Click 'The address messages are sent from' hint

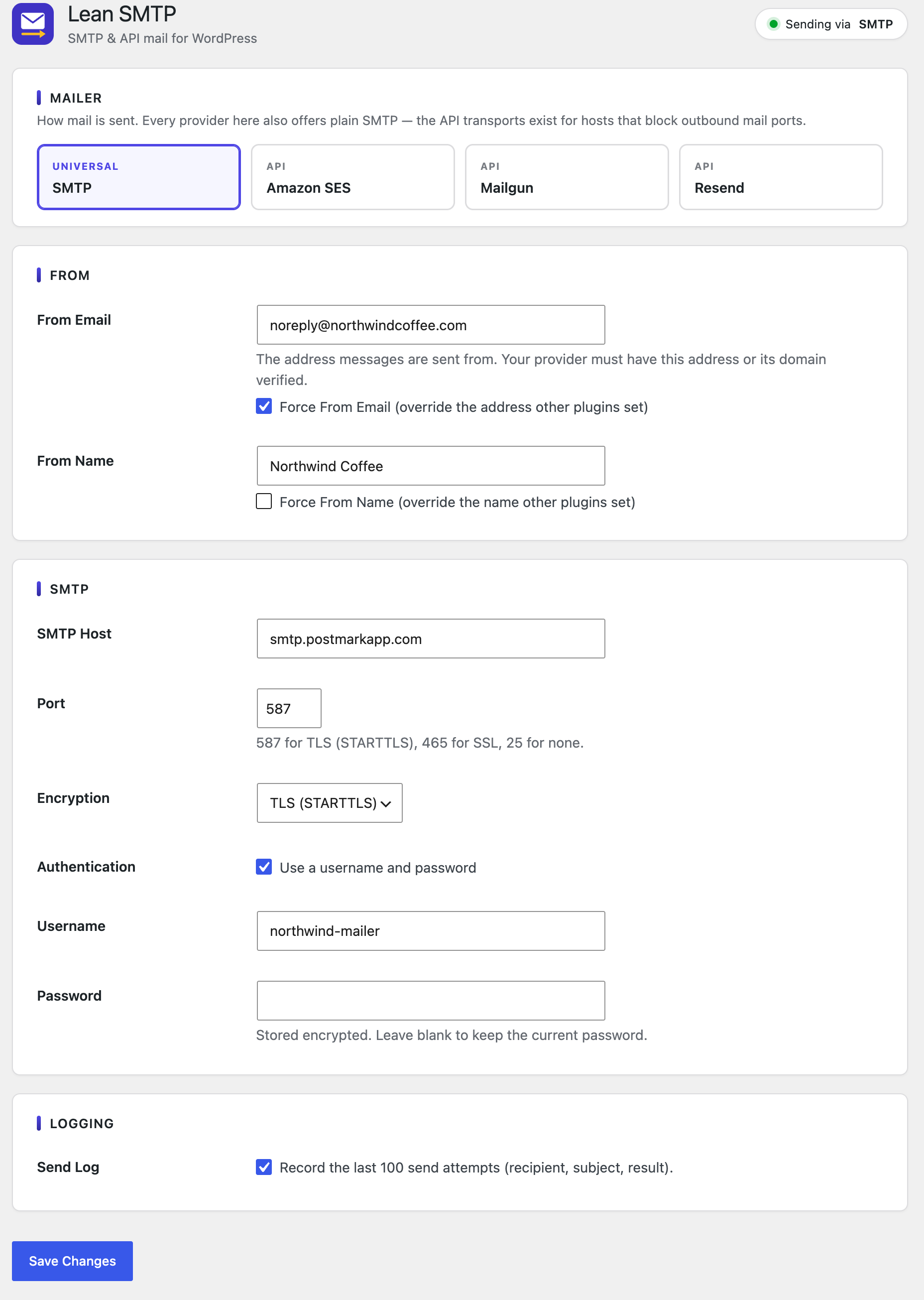coord(541,370)
